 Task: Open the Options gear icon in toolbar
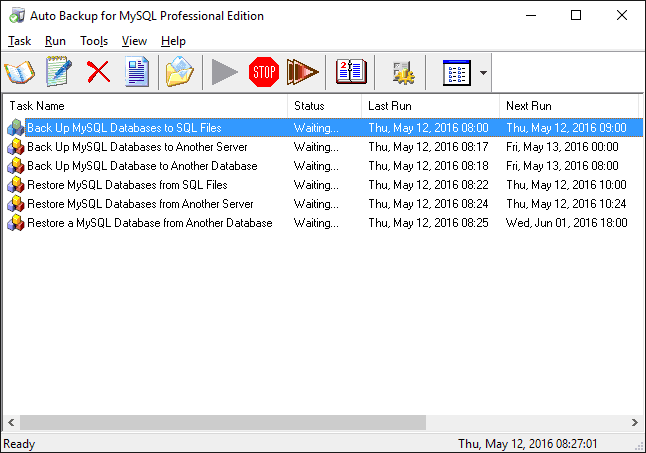(403, 72)
